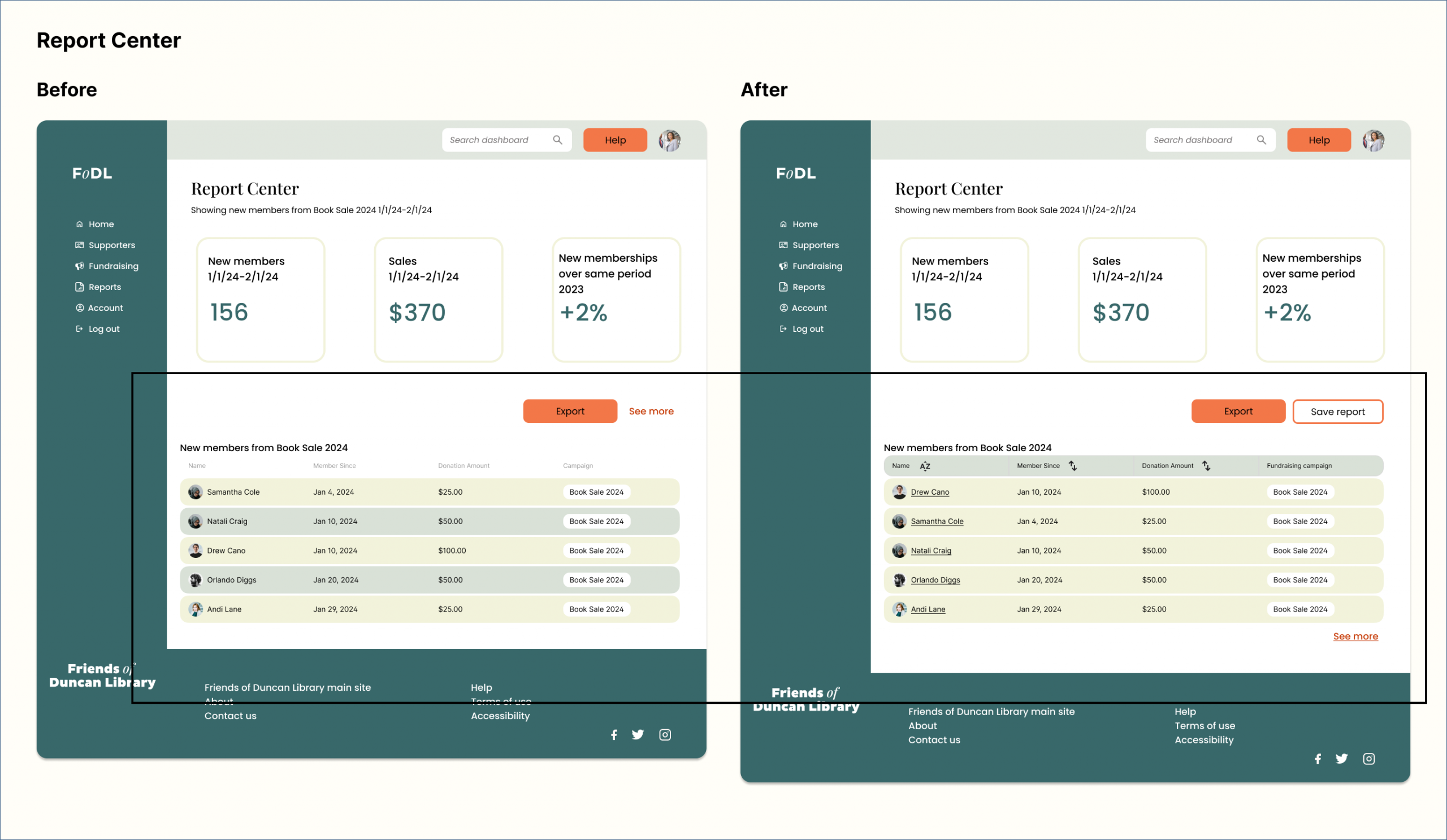Click underlined See more link below table

(1355, 636)
